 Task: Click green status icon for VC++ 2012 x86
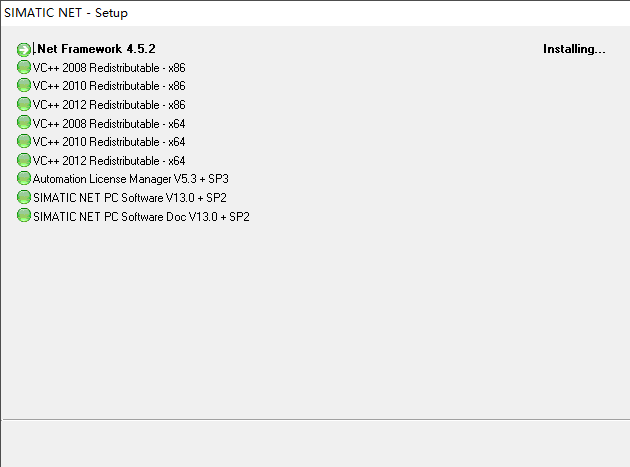pyautogui.click(x=24, y=104)
